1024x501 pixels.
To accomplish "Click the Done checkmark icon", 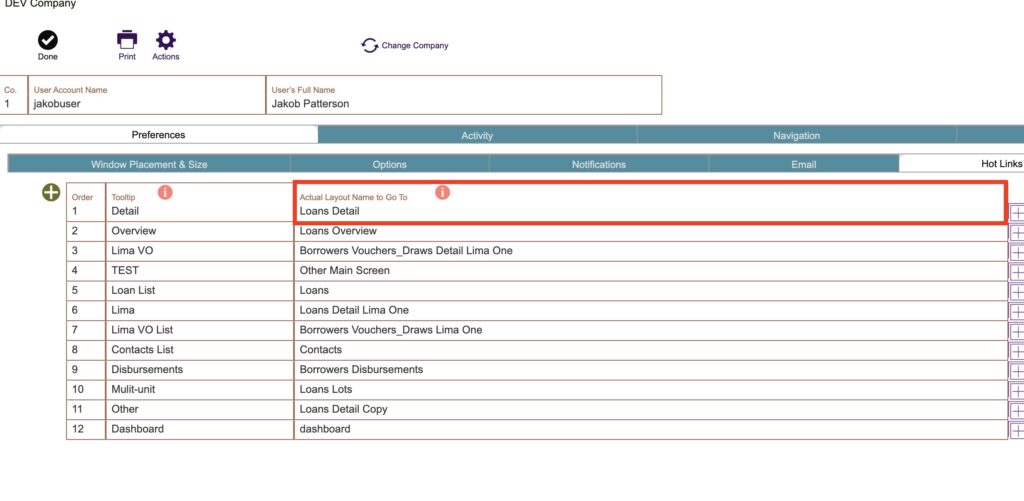I will 48,40.
